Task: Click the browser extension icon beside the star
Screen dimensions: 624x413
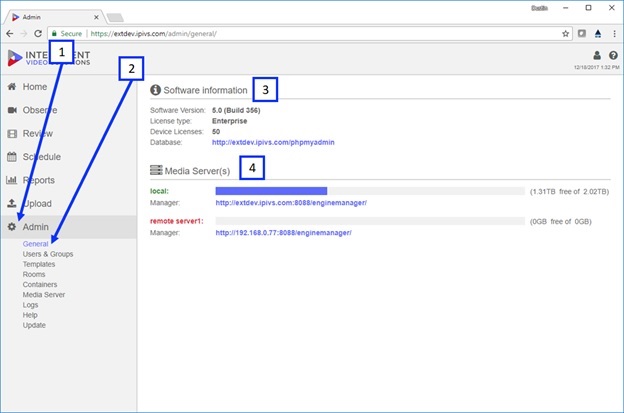Action: point(582,34)
